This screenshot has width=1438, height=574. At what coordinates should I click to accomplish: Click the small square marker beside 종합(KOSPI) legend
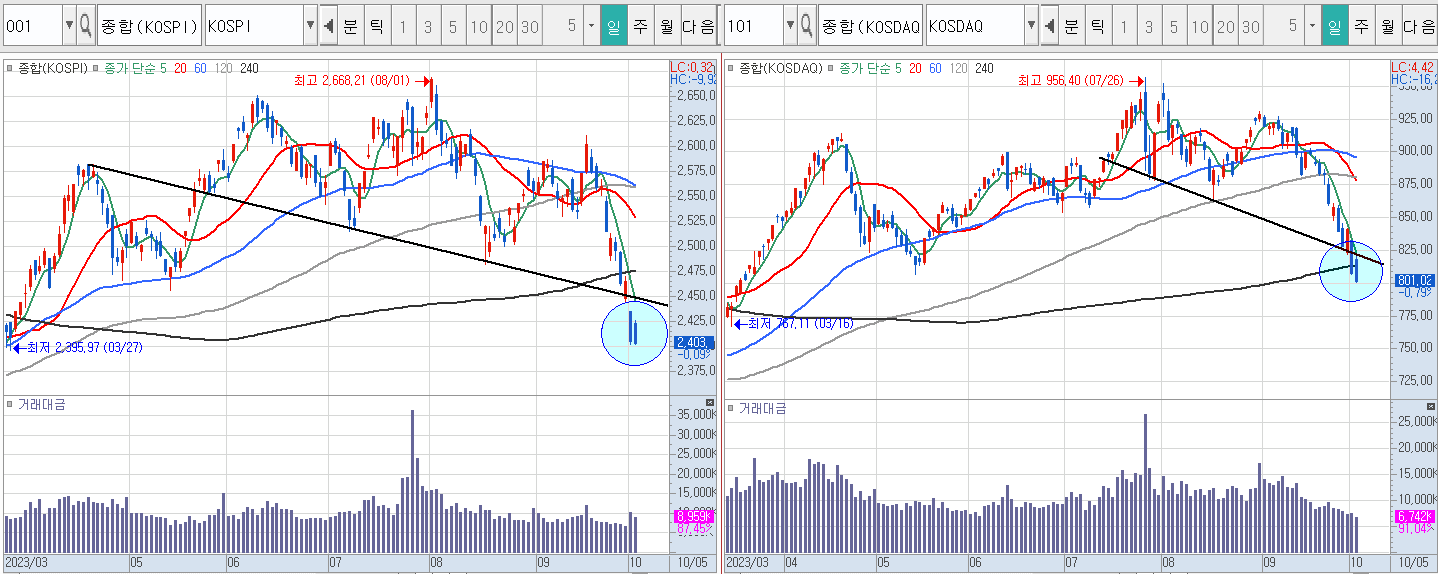coord(9,69)
